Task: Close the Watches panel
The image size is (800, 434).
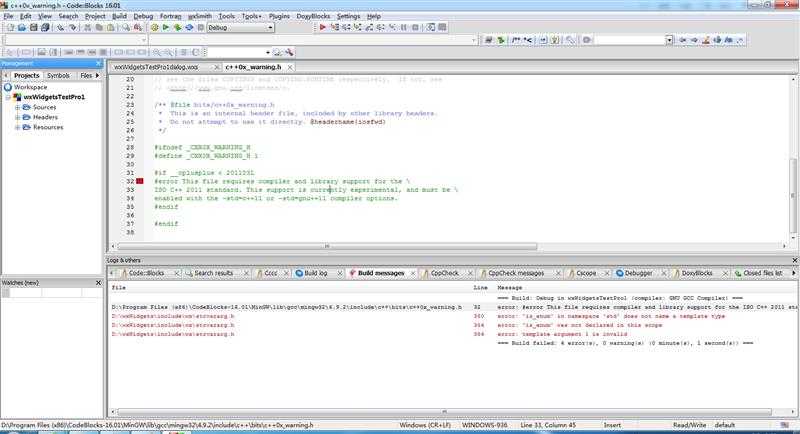Action: 98,283
